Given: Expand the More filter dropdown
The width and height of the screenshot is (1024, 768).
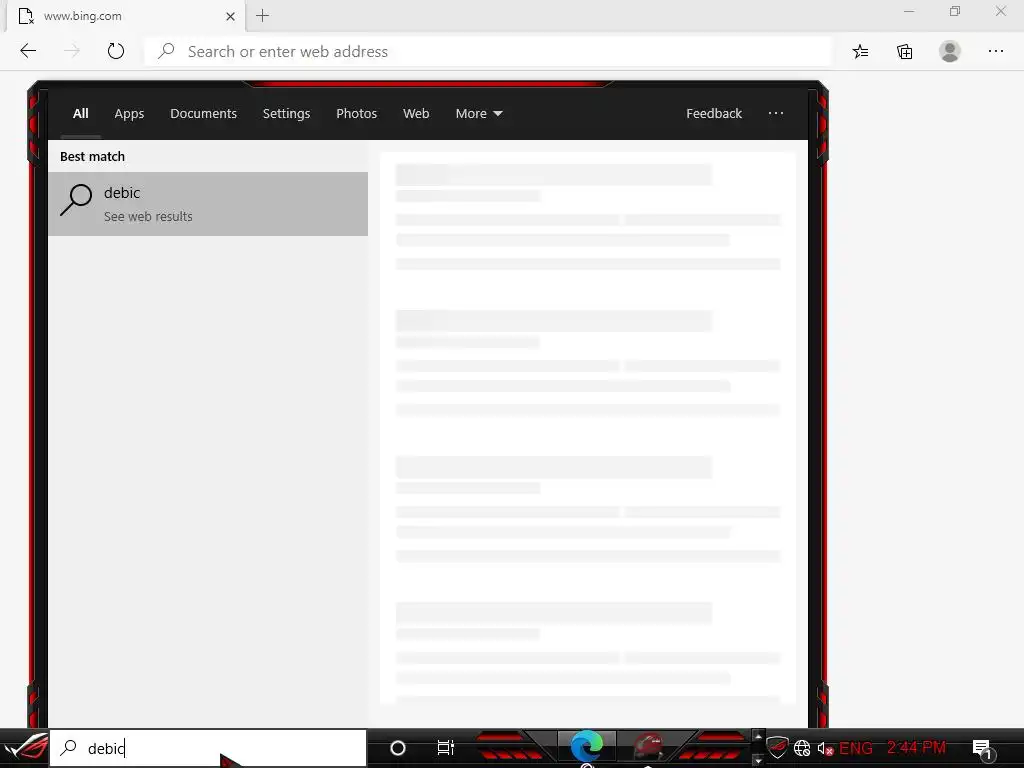Looking at the screenshot, I should [479, 114].
